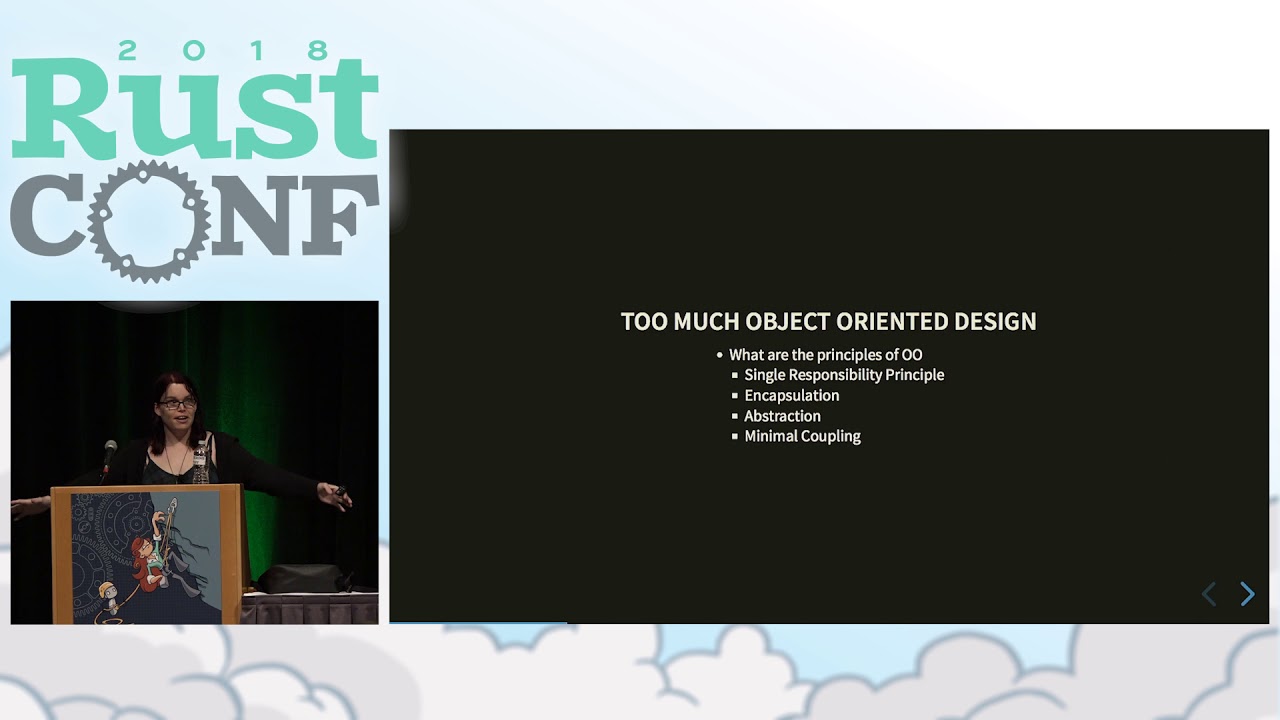The width and height of the screenshot is (1280, 720).
Task: Click 'Single Responsibility Principle' bullet
Action: [x=844, y=375]
